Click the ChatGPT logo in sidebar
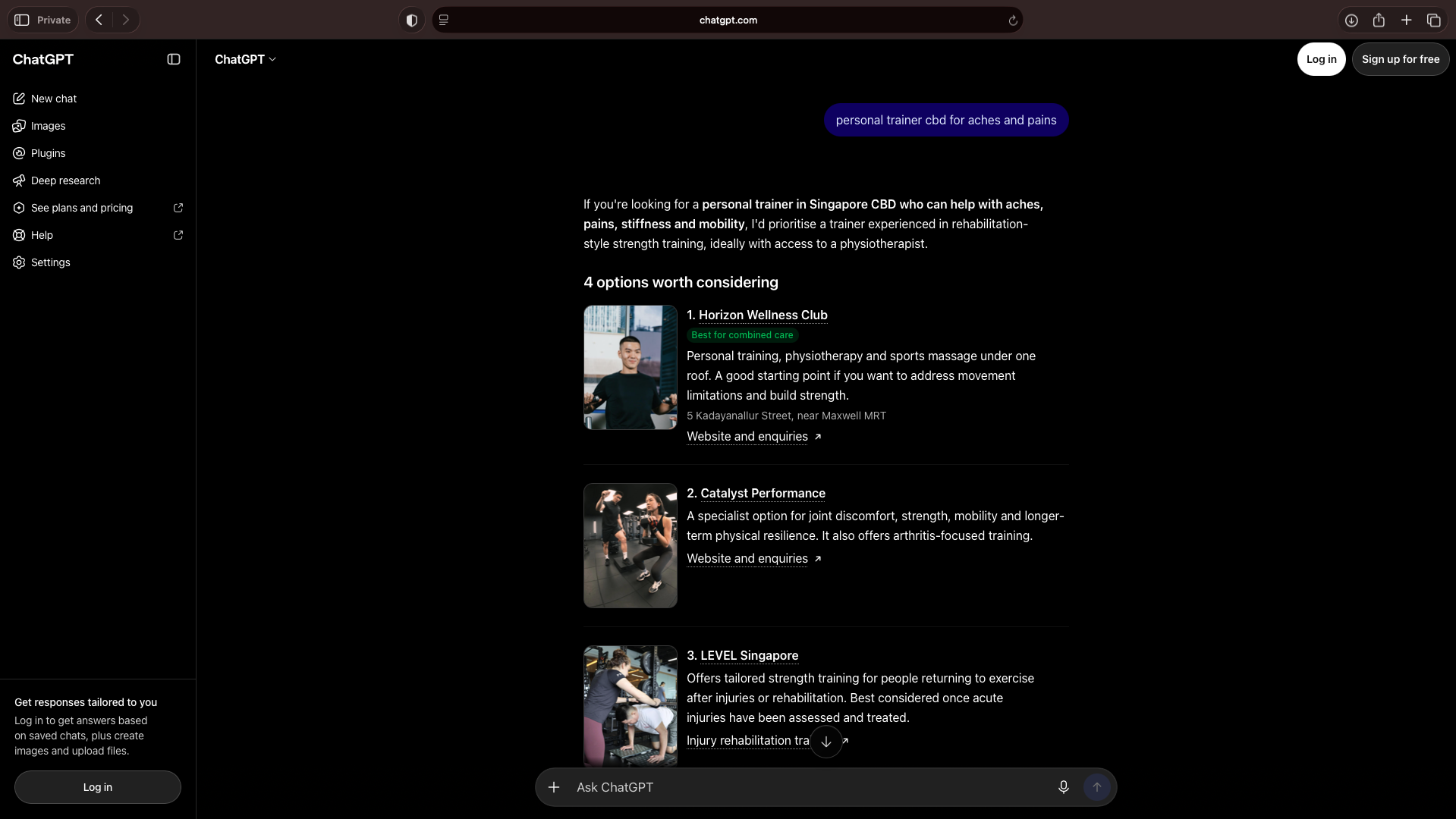1456x819 pixels. click(43, 59)
